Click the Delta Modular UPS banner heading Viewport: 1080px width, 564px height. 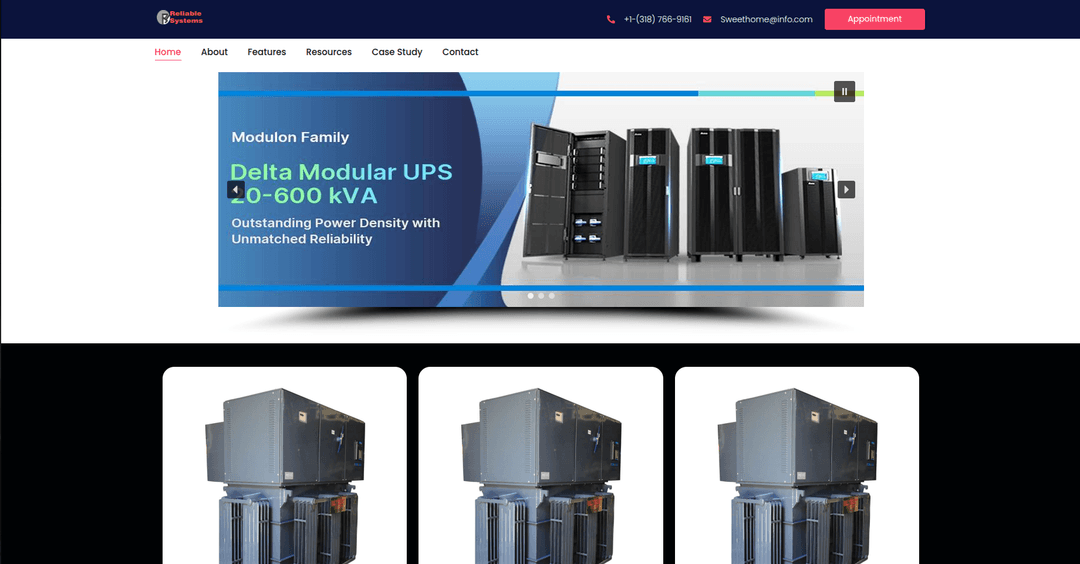click(341, 183)
